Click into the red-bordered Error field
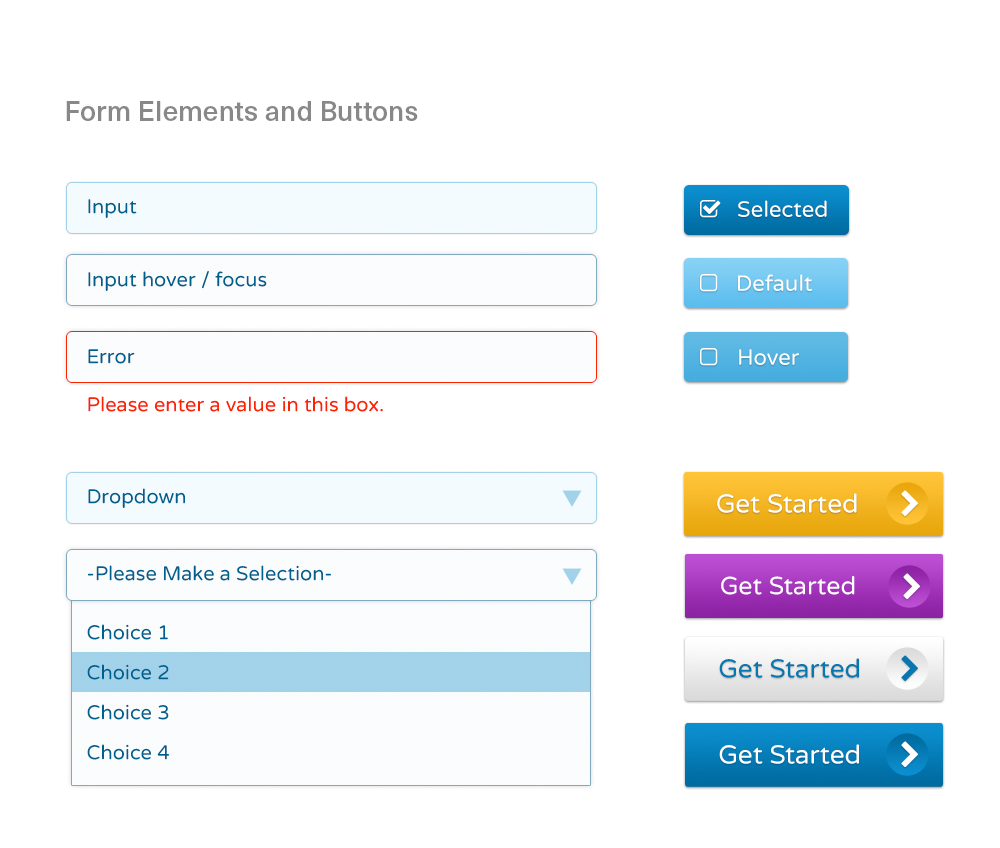Screen dimensions: 1000x848 pos(331,357)
